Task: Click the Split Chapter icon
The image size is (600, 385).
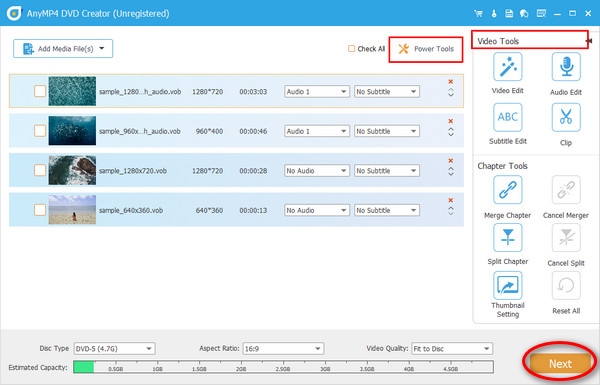Action: [507, 238]
